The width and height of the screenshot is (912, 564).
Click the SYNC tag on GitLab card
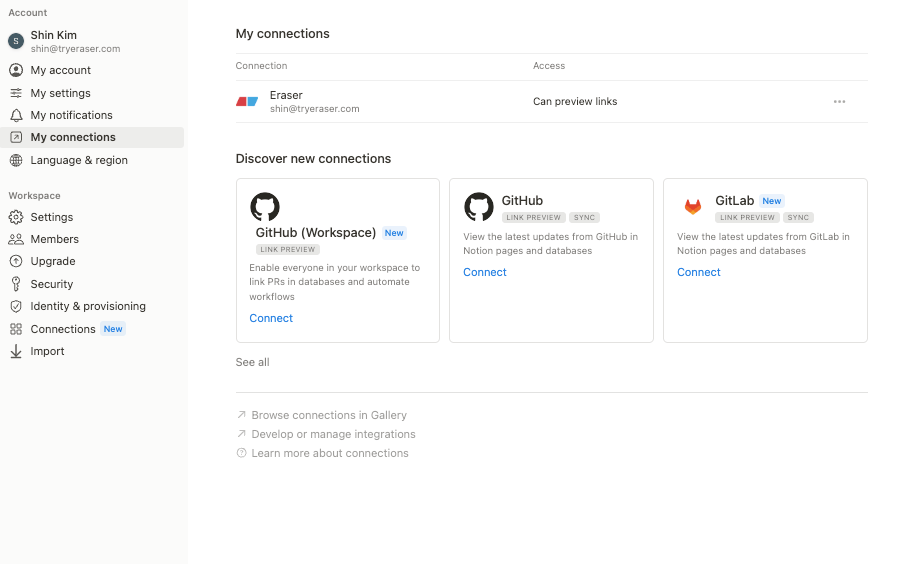(x=798, y=217)
